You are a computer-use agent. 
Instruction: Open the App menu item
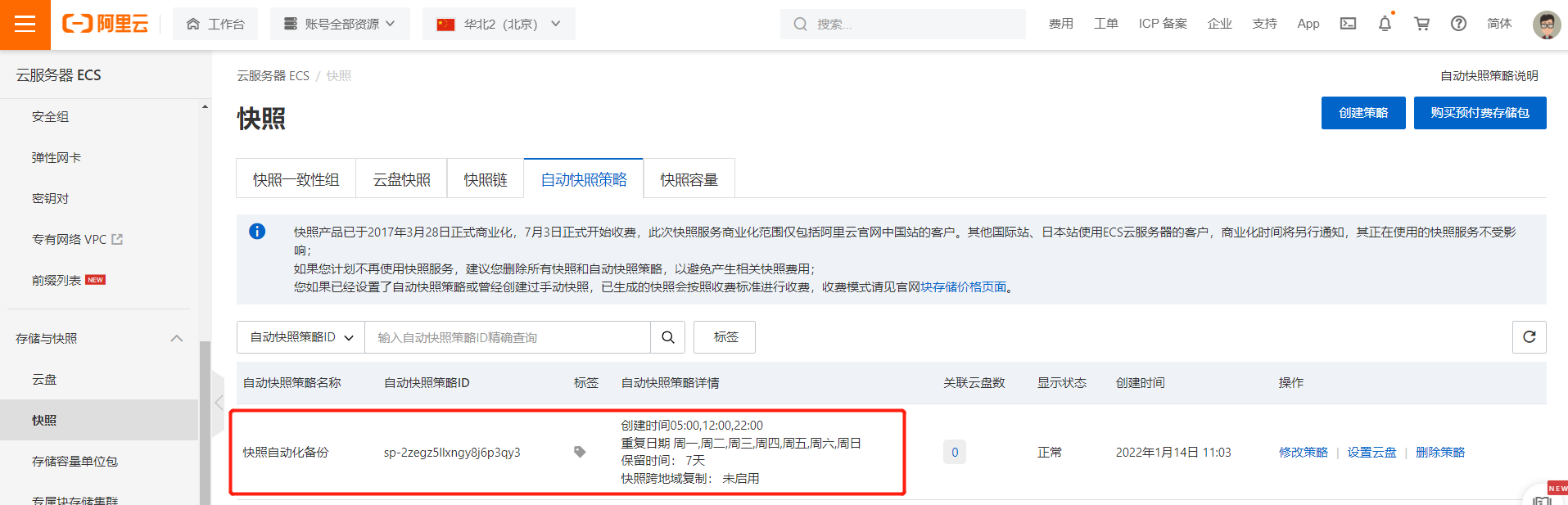[1308, 24]
